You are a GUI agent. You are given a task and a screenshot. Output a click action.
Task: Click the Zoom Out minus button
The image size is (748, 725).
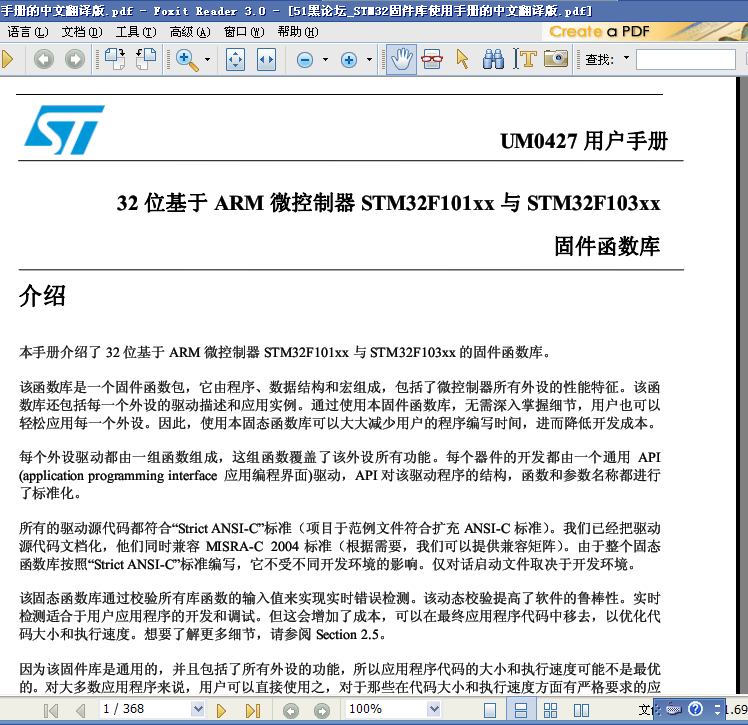[305, 60]
